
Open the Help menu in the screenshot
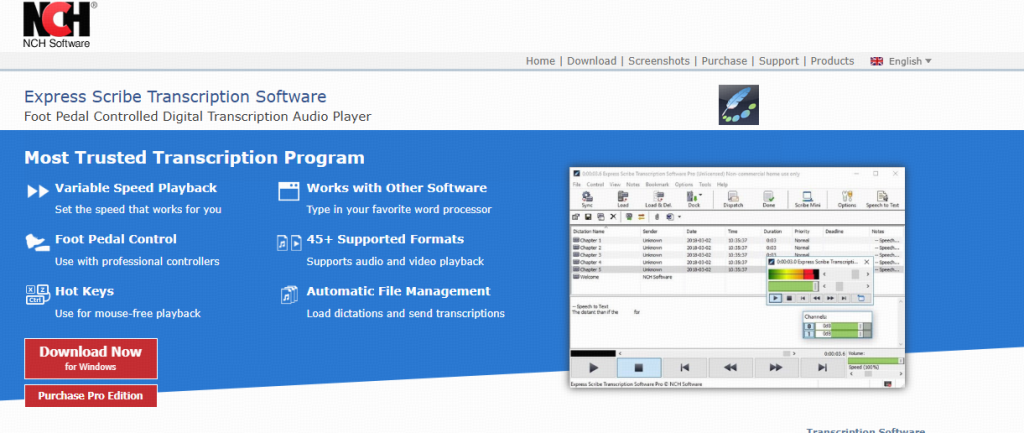point(722,185)
